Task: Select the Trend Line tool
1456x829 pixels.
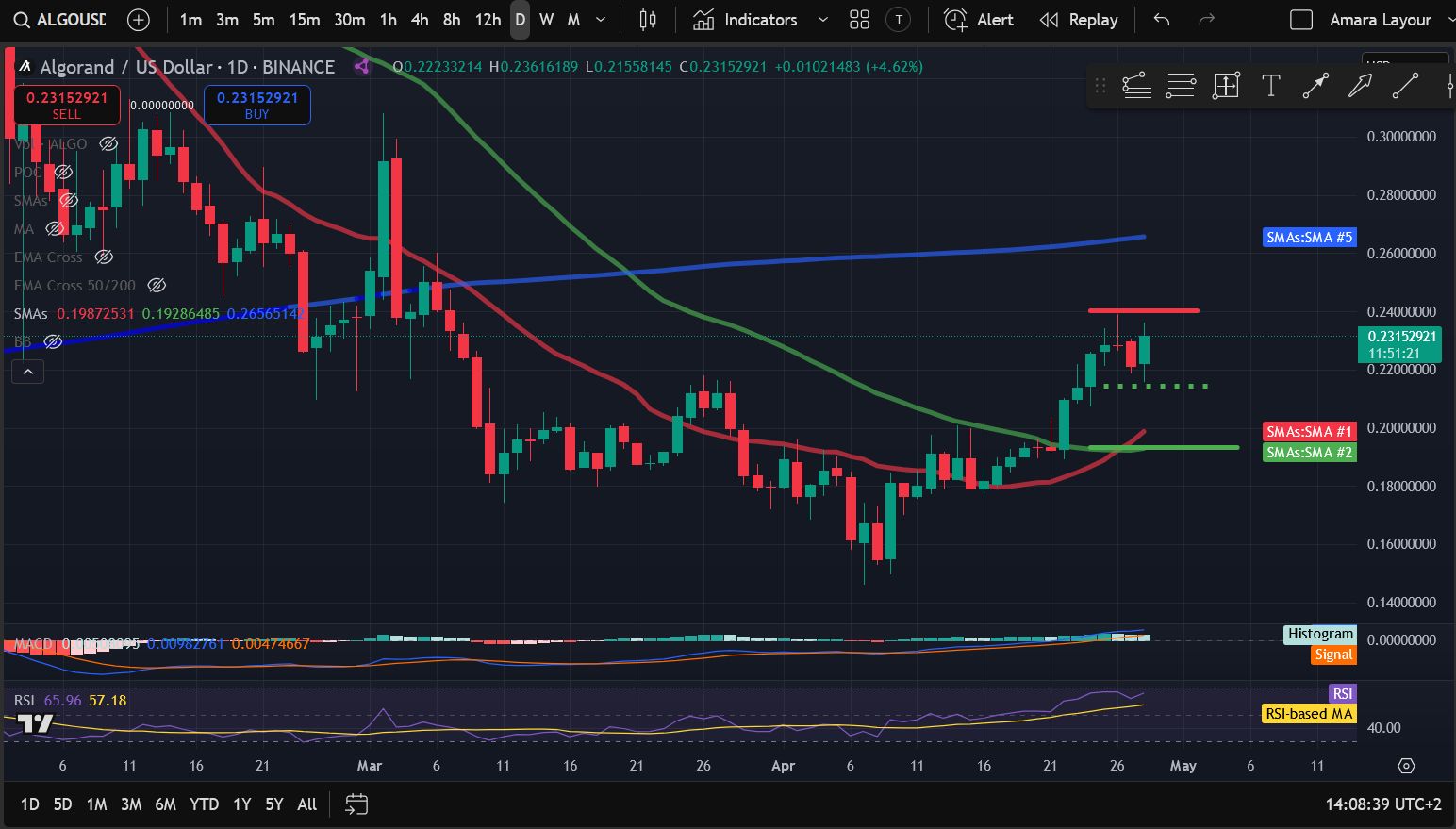Action: point(1405,86)
